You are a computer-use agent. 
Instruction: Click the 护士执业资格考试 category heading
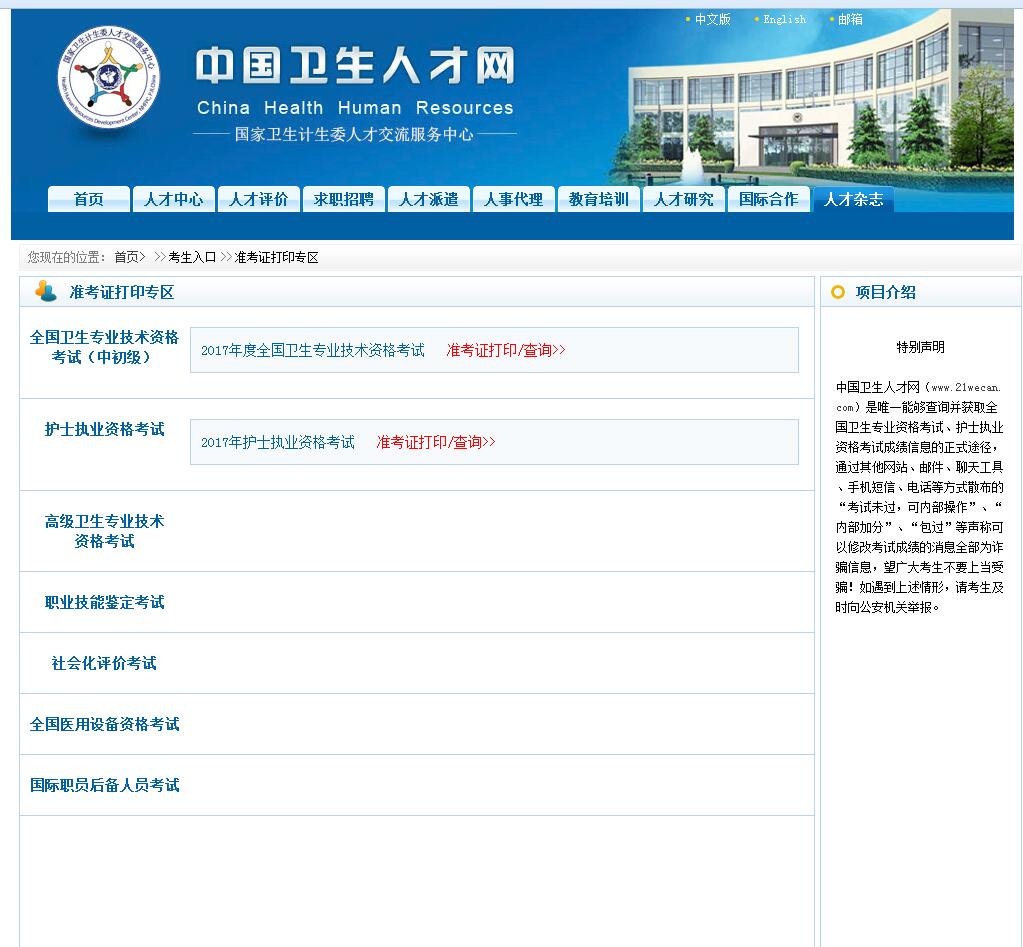click(104, 429)
